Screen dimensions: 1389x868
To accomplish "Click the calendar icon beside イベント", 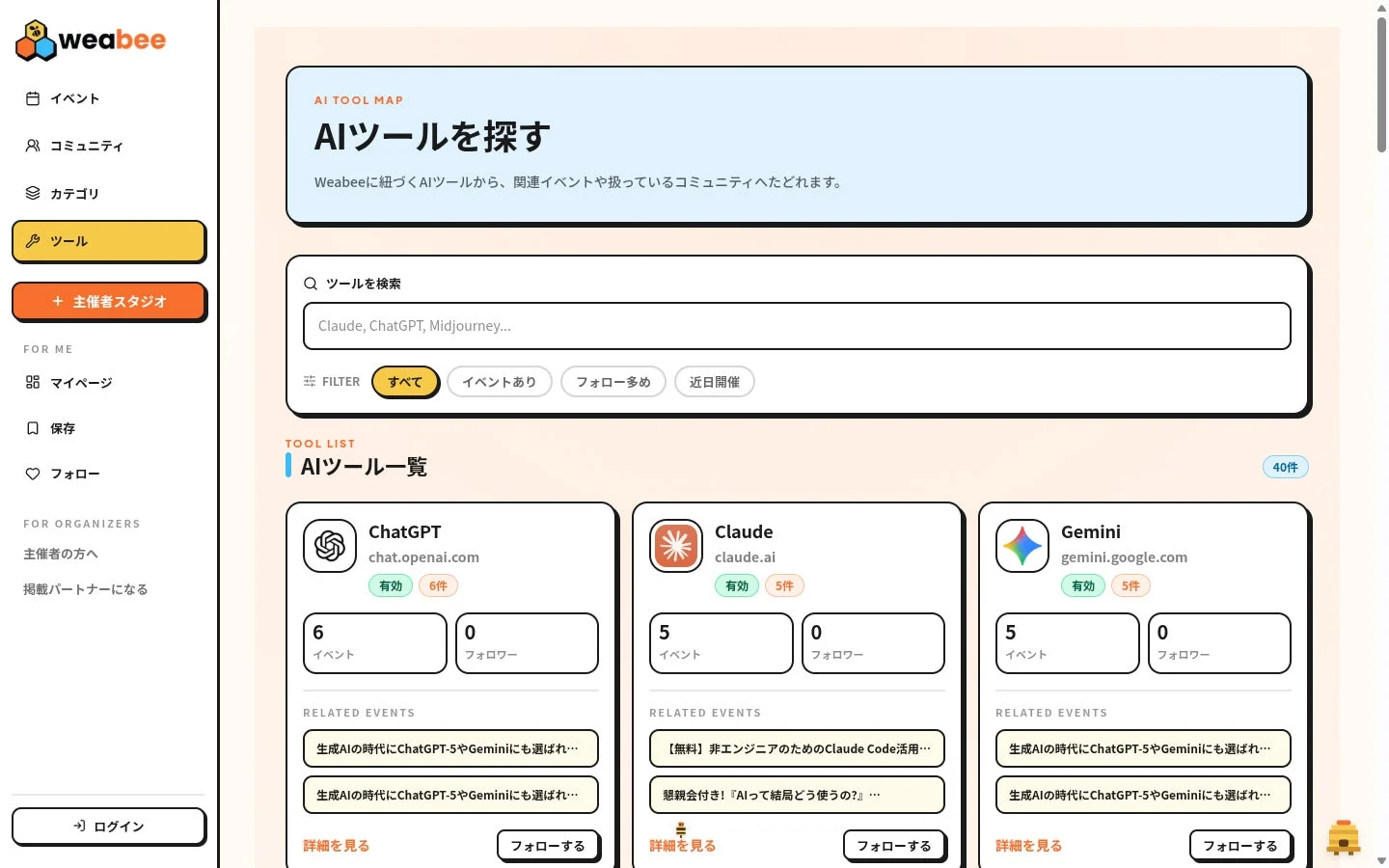I will [x=33, y=98].
